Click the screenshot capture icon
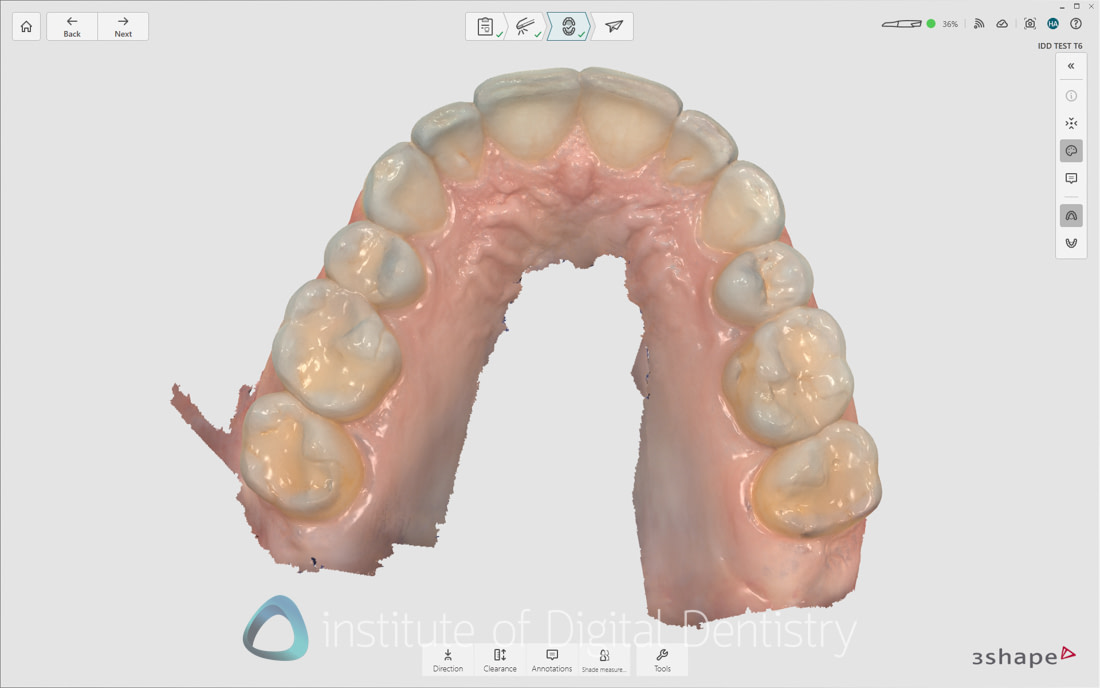 (x=1028, y=23)
